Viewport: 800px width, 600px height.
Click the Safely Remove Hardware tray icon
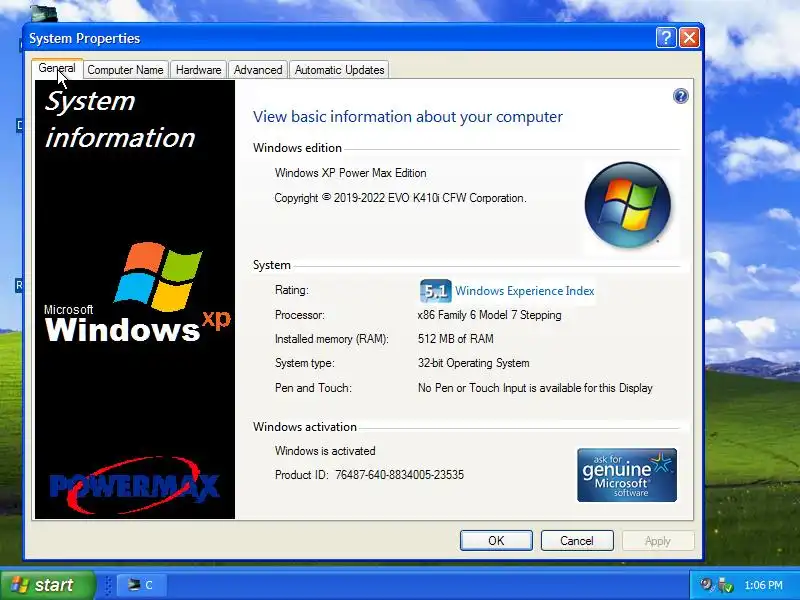pyautogui.click(x=725, y=585)
